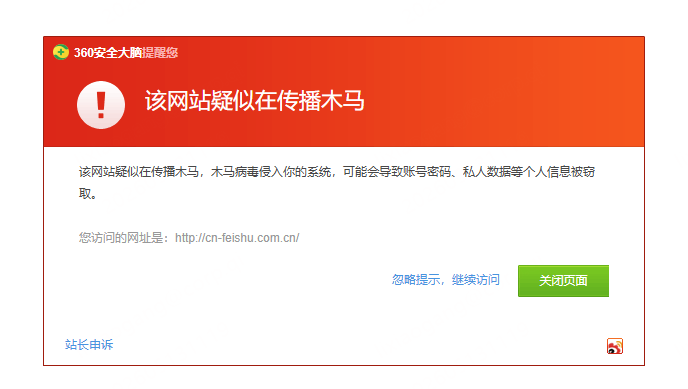This screenshot has width=688, height=389.
Task: Open the 站长申诉 link
Action: tap(89, 345)
